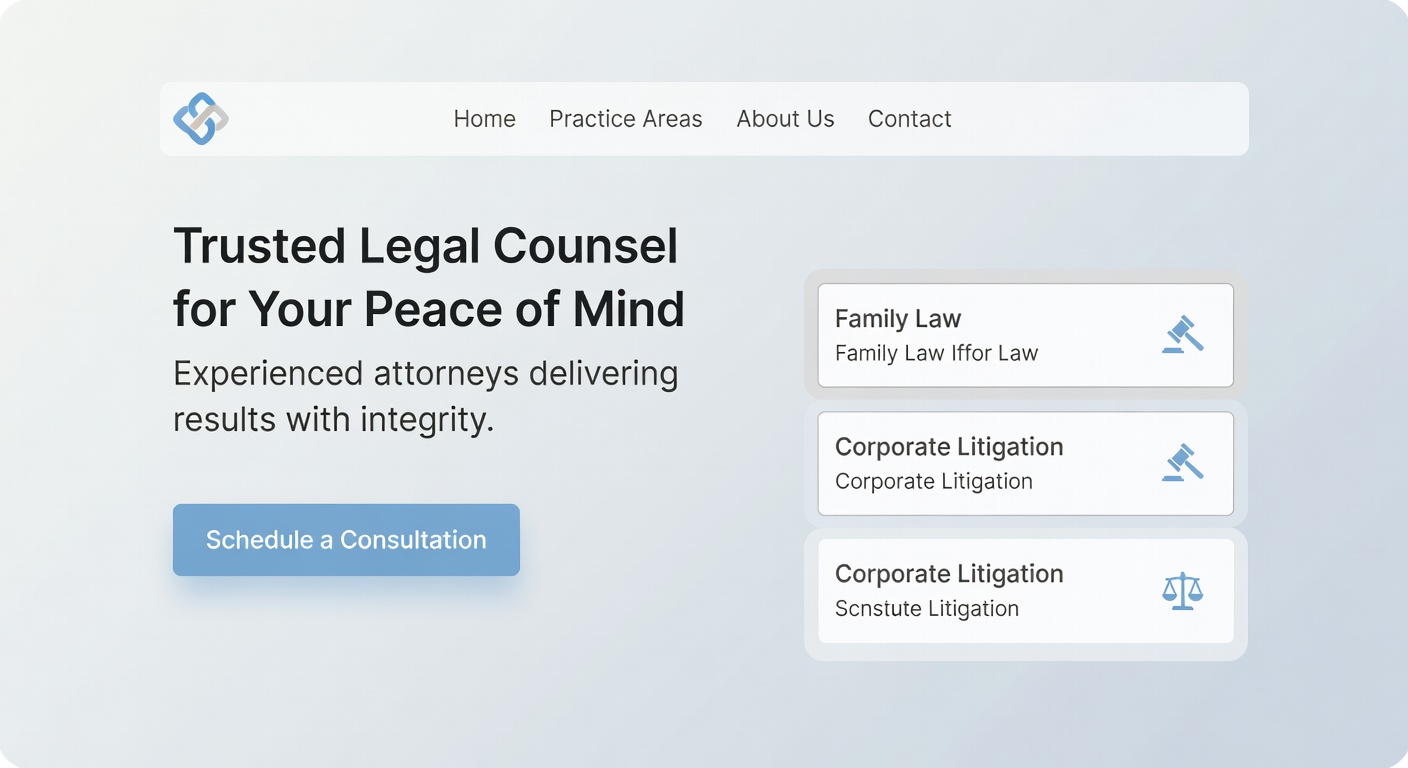
Task: Click the 'for Your Peace of Mind' line
Action: [x=428, y=309]
